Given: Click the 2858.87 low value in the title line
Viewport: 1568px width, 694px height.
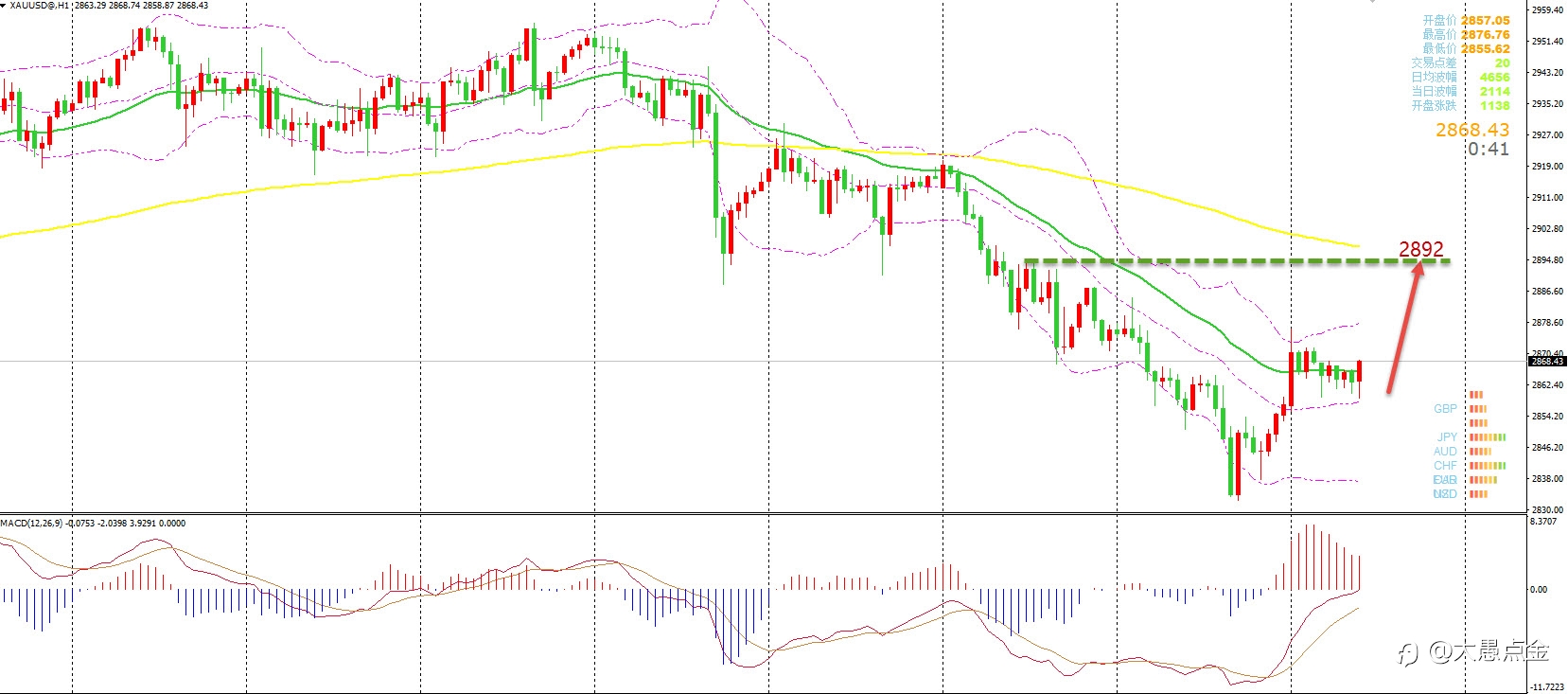Looking at the screenshot, I should tap(159, 6).
